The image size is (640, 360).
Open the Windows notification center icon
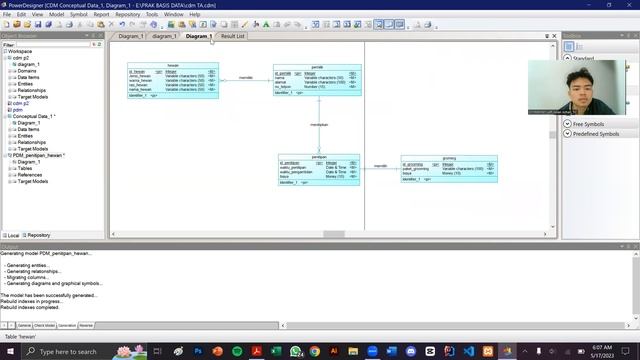point(625,351)
